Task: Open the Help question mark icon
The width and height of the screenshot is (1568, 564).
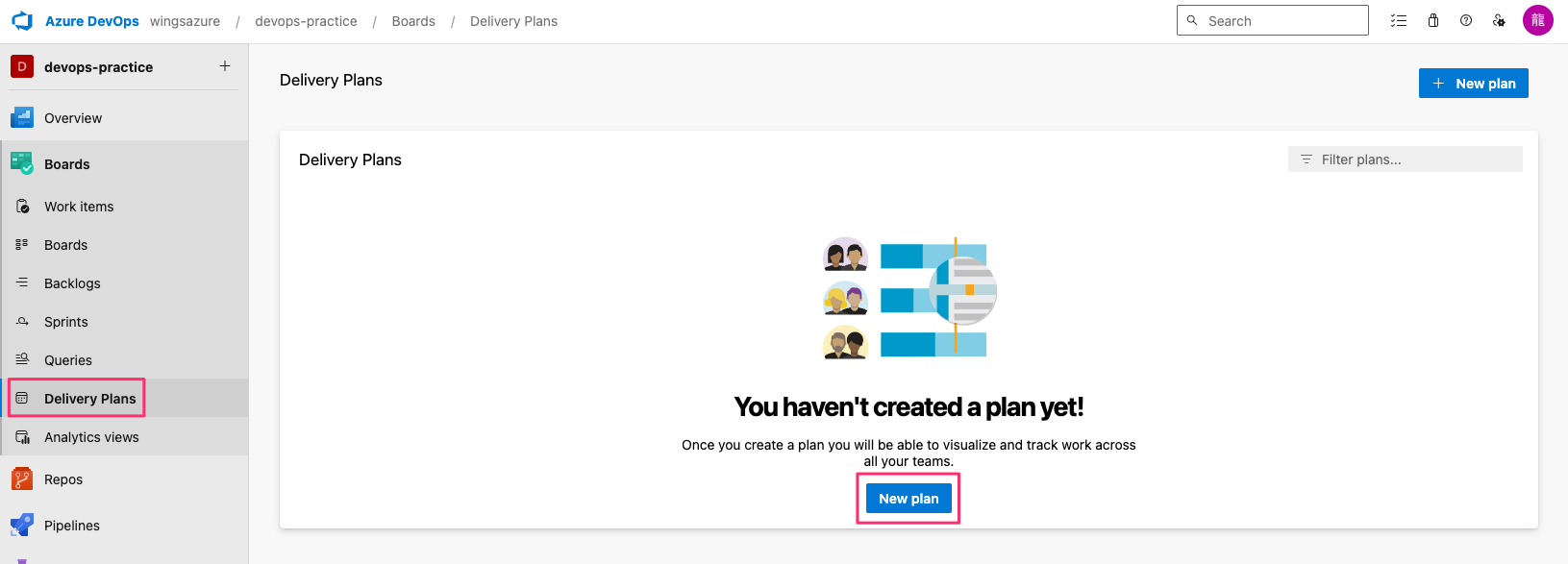Action: tap(1466, 20)
